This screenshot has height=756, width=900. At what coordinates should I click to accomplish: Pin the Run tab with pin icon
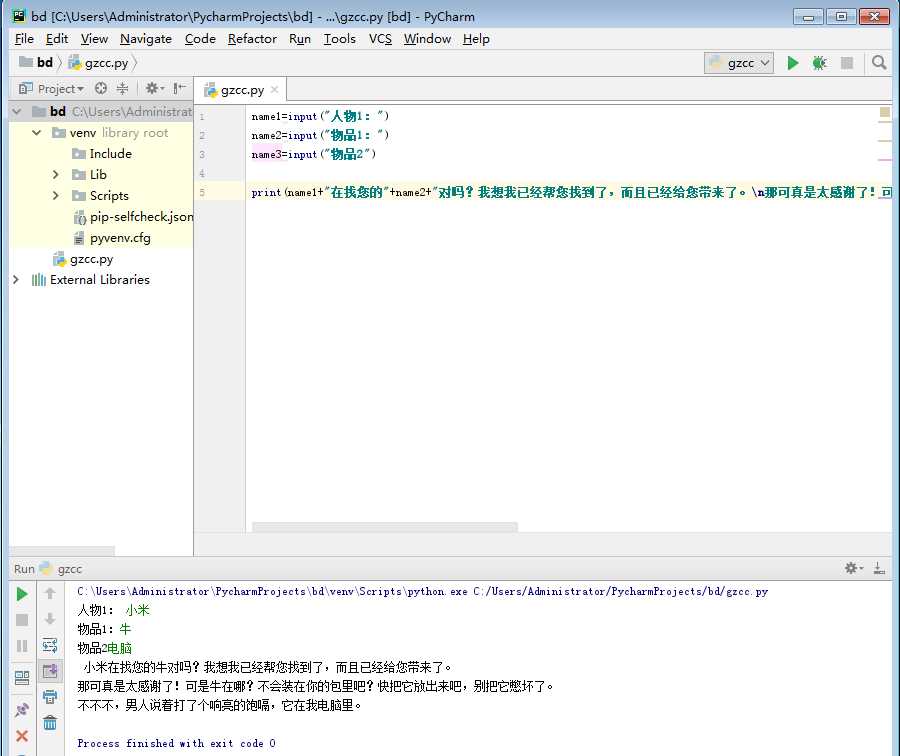pos(22,710)
